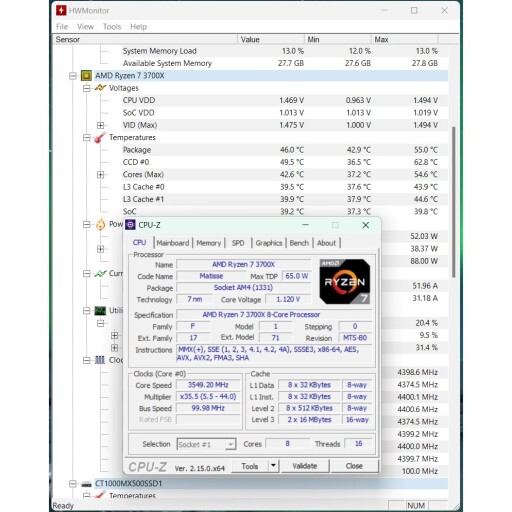512x512 pixels.
Task: Switch to the Memory tab
Action: point(209,243)
